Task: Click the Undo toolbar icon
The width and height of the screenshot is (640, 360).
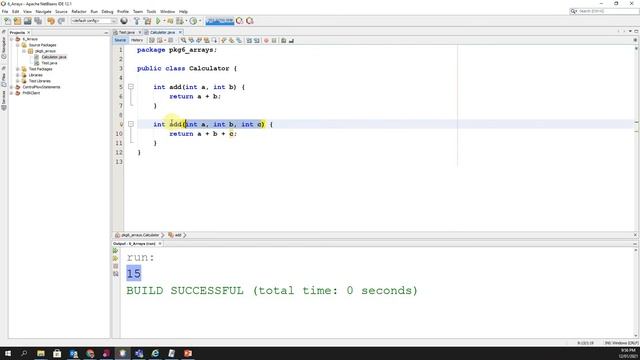Action: [51, 21]
